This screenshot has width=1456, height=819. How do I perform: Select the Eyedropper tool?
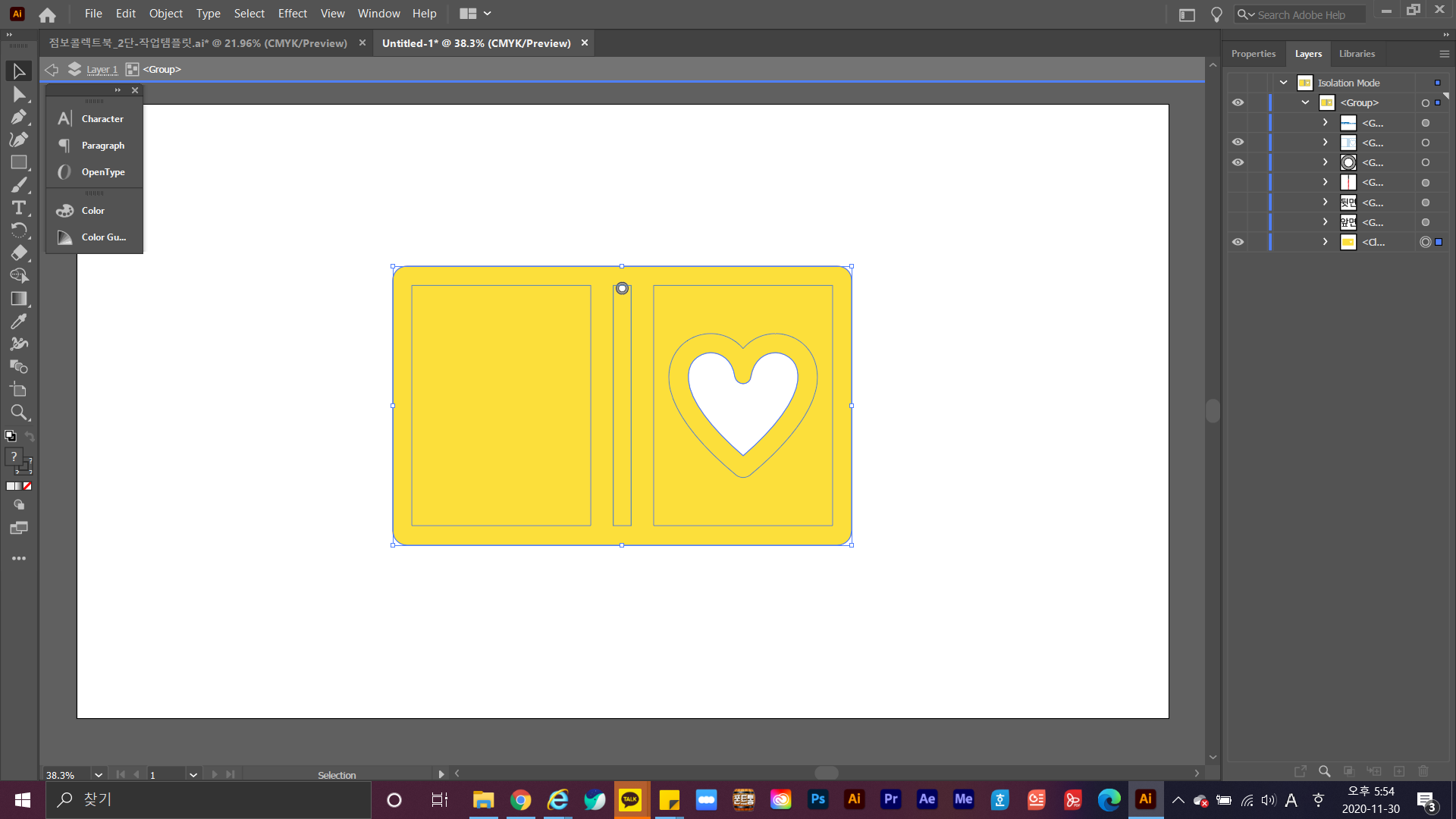click(18, 322)
